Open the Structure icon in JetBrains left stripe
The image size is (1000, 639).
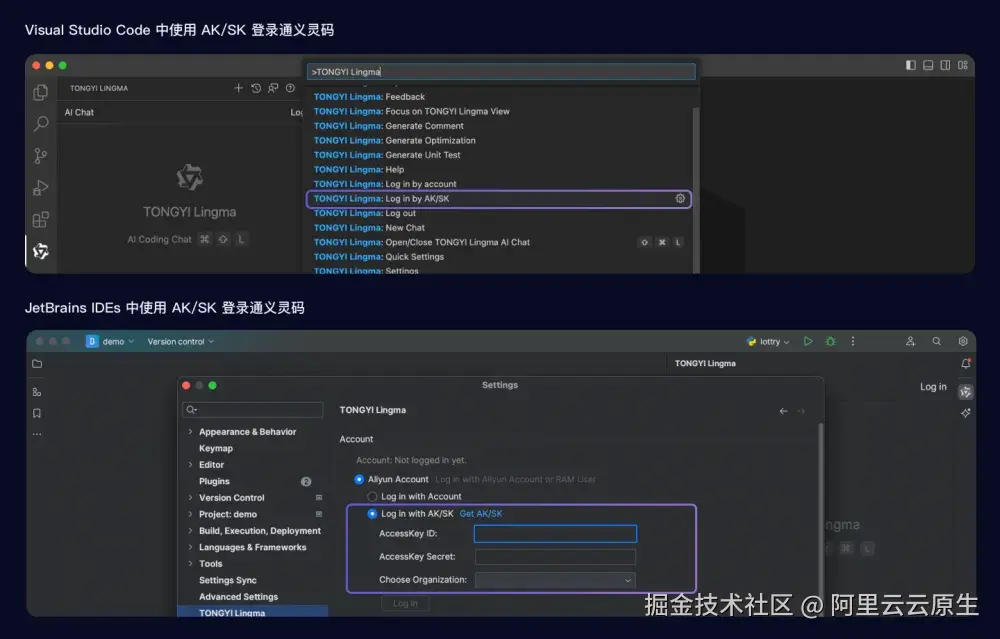pyautogui.click(x=37, y=392)
